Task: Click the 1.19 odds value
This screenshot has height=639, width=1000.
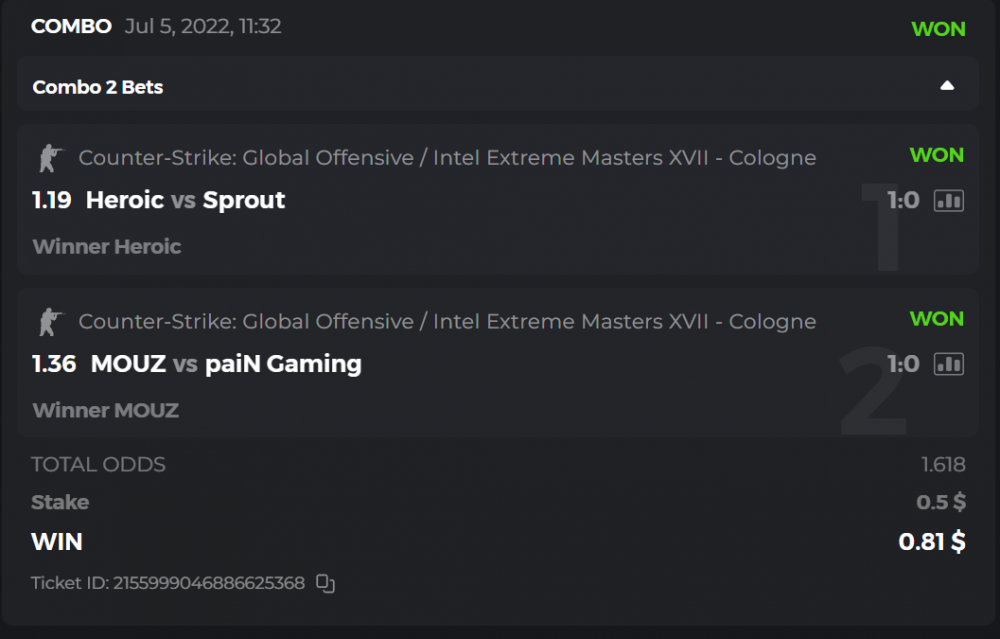Action: (x=52, y=200)
